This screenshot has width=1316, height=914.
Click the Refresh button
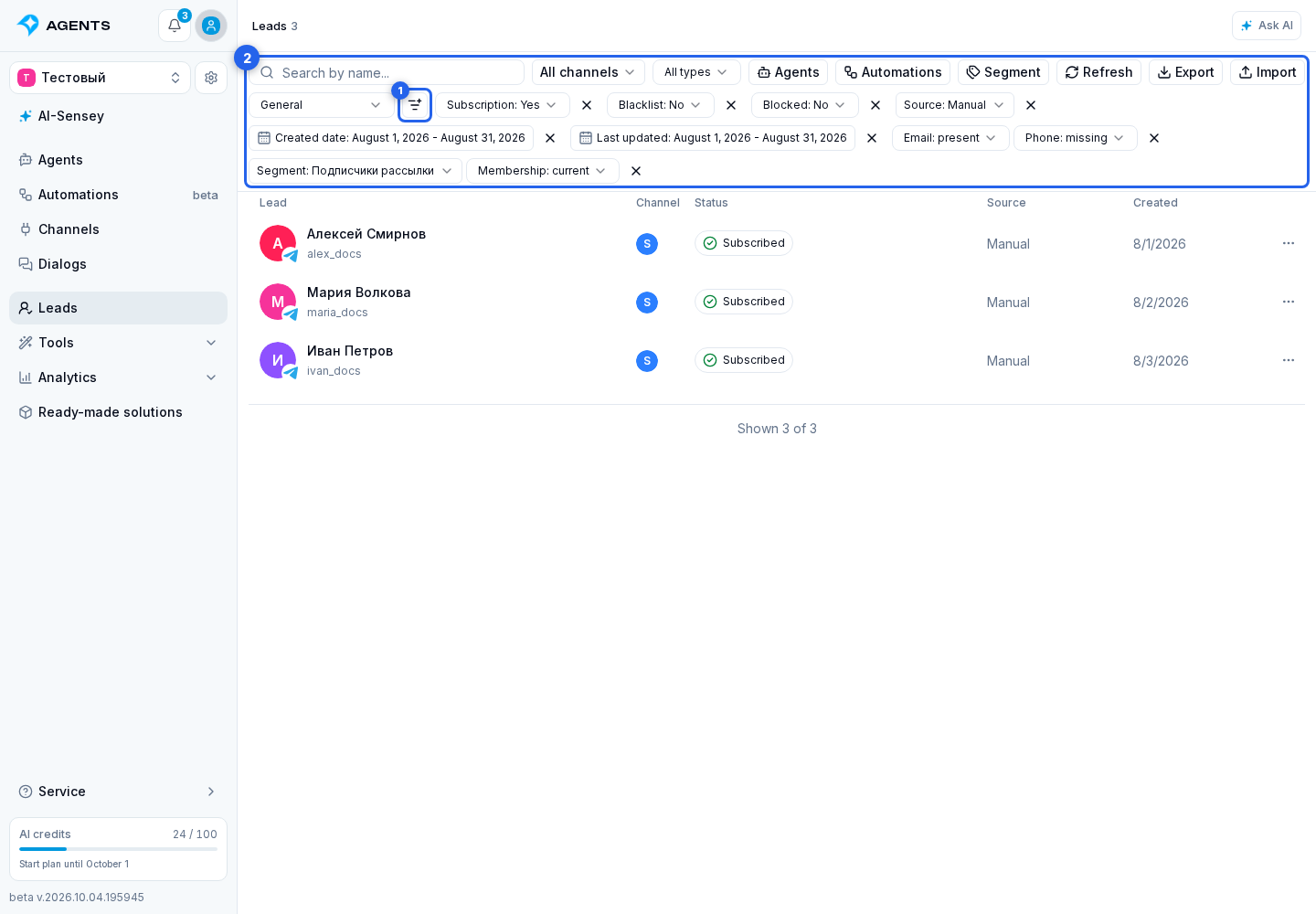click(1098, 72)
